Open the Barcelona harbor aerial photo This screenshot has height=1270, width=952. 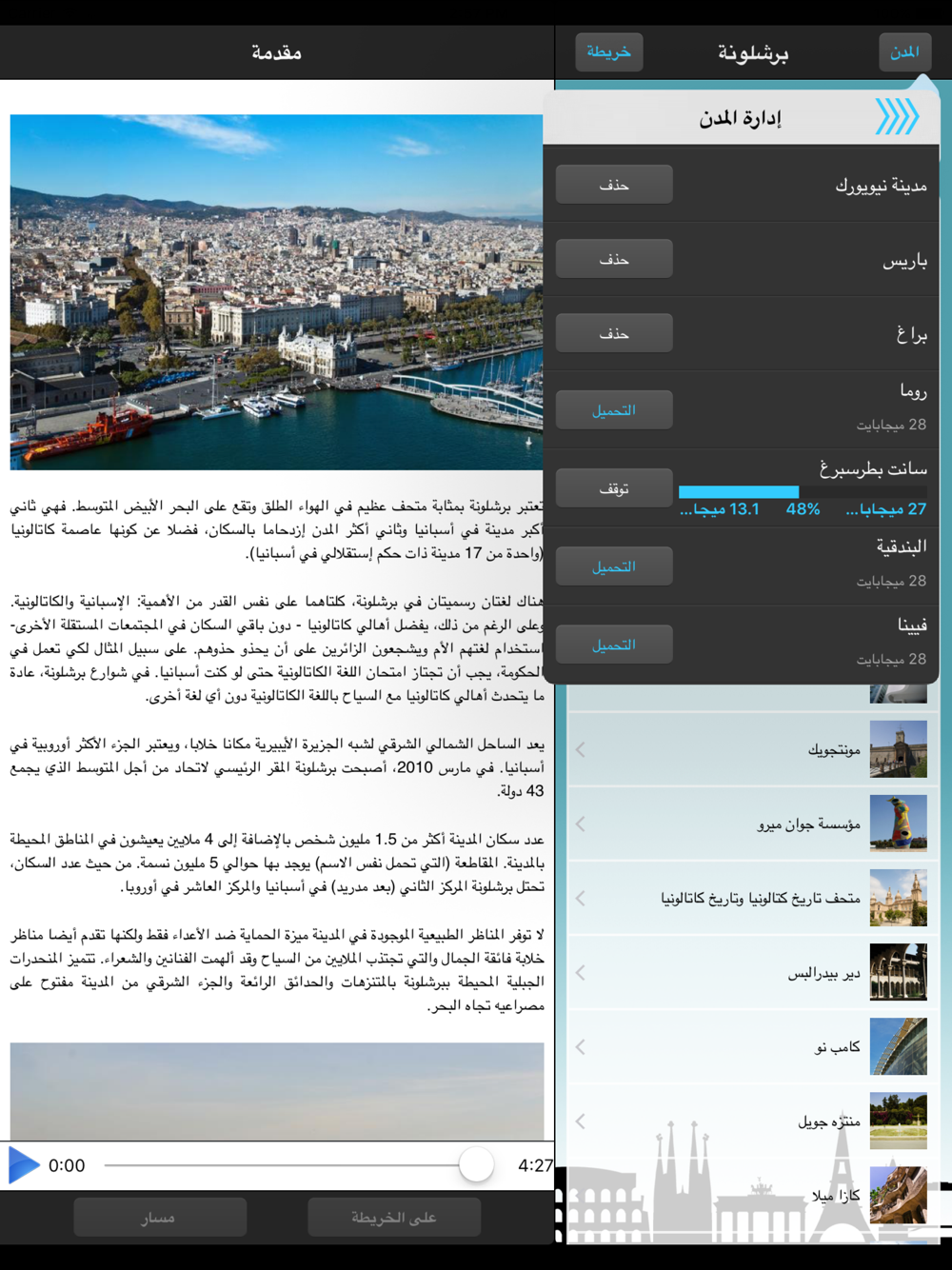click(x=276, y=292)
